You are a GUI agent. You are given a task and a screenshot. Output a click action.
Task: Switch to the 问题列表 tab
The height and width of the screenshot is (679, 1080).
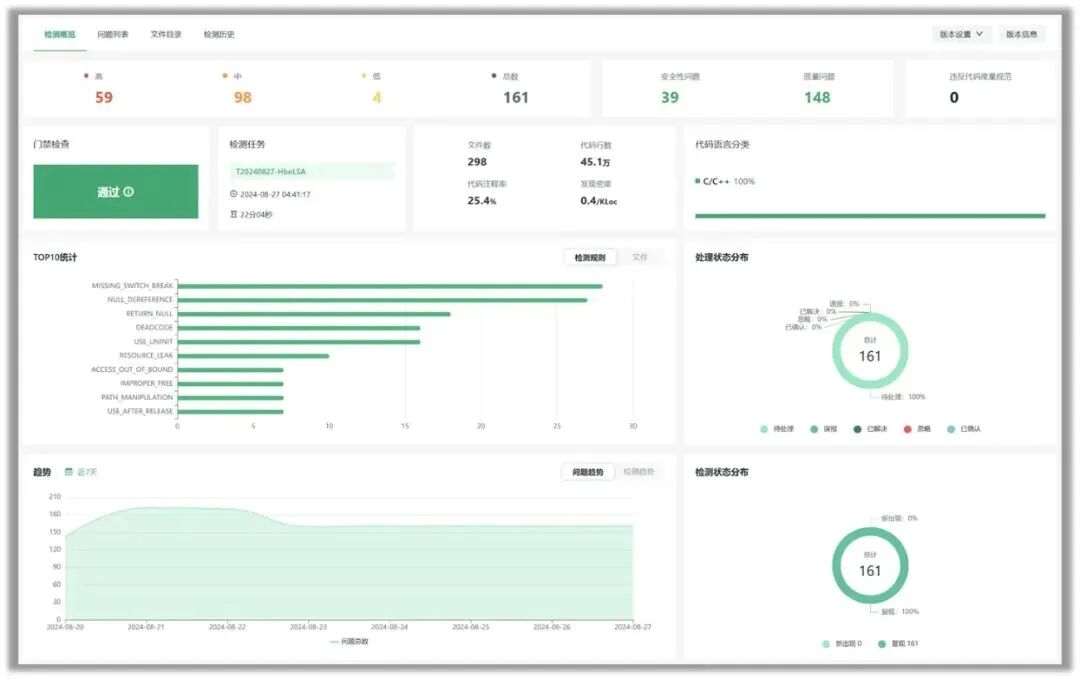click(x=113, y=34)
